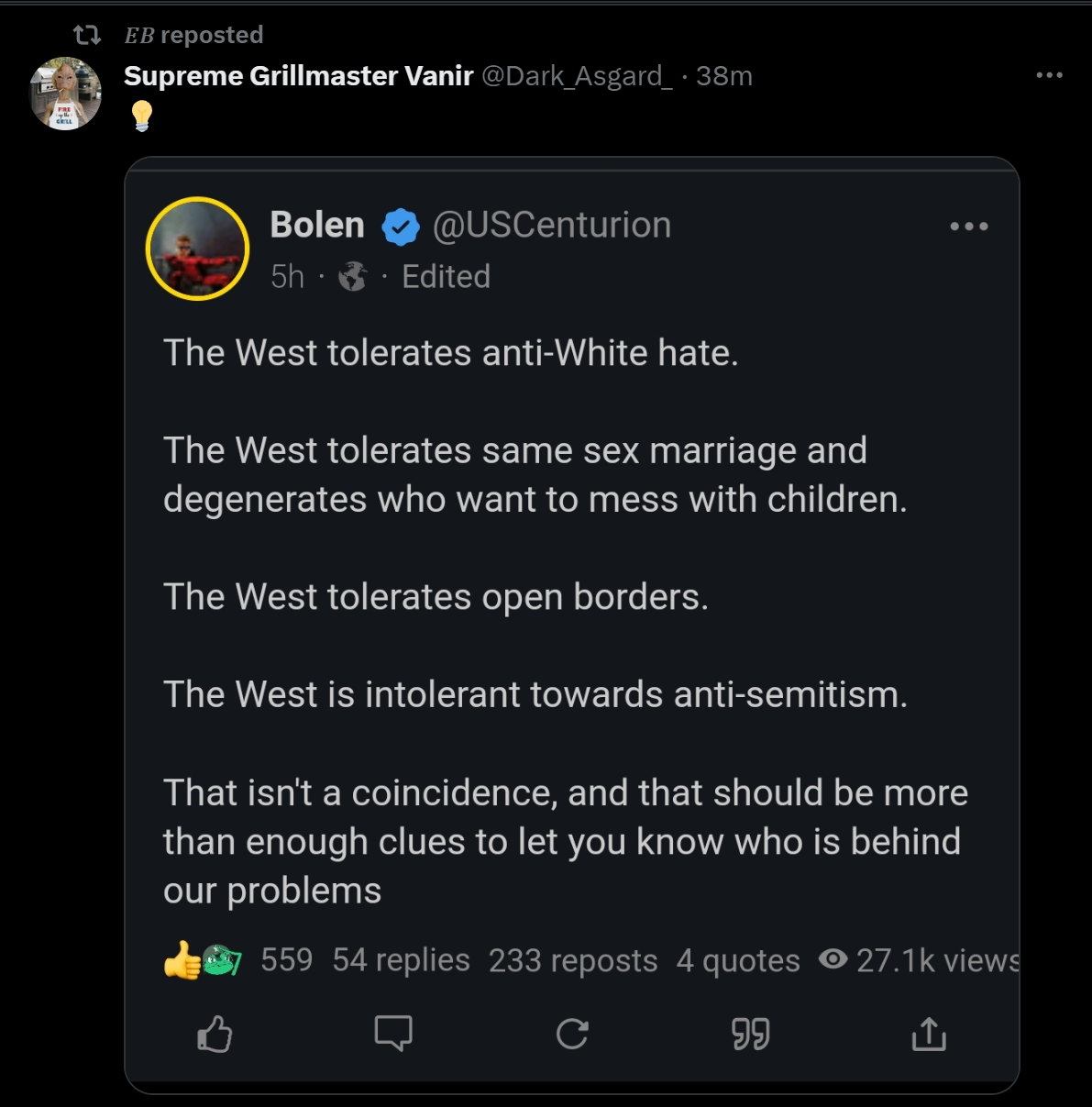Click the quote marks icon
The image size is (1092, 1107).
751,1034
